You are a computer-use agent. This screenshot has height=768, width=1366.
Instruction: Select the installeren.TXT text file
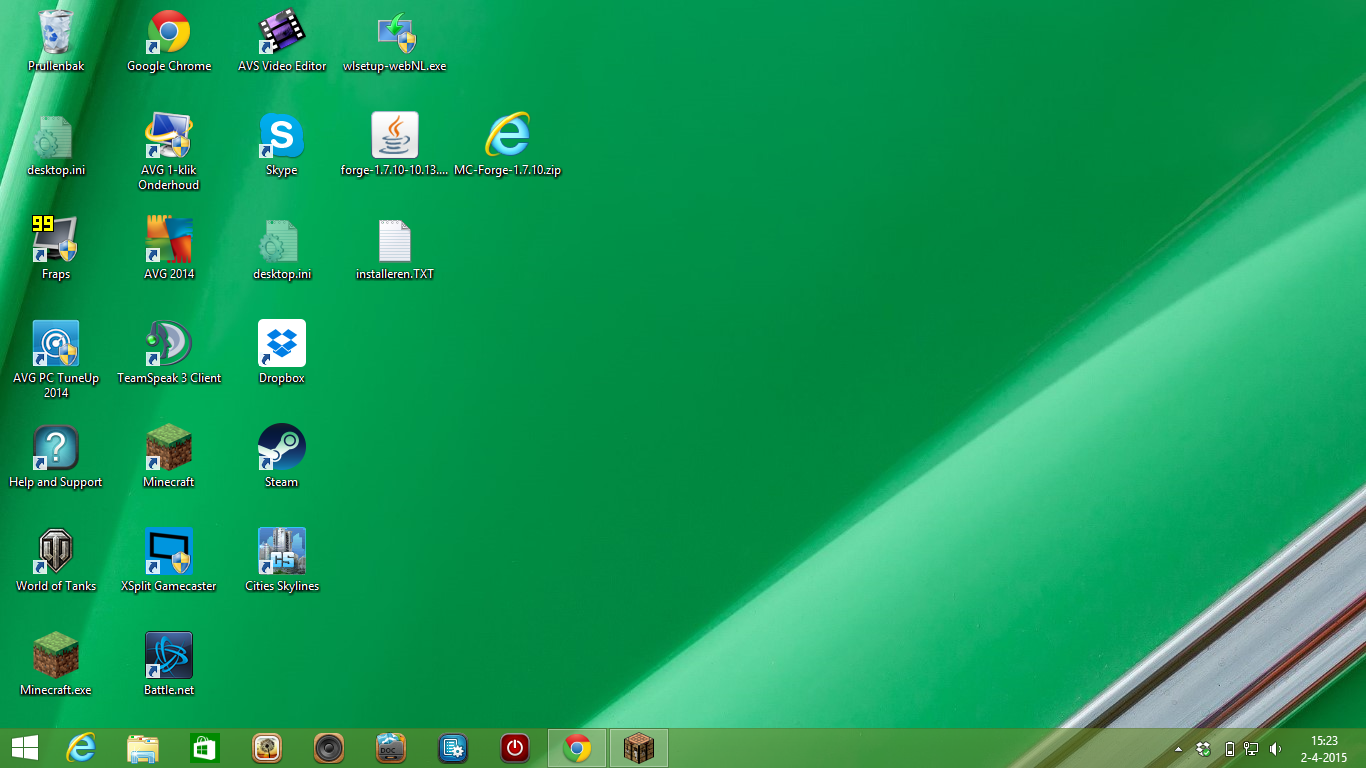click(395, 249)
